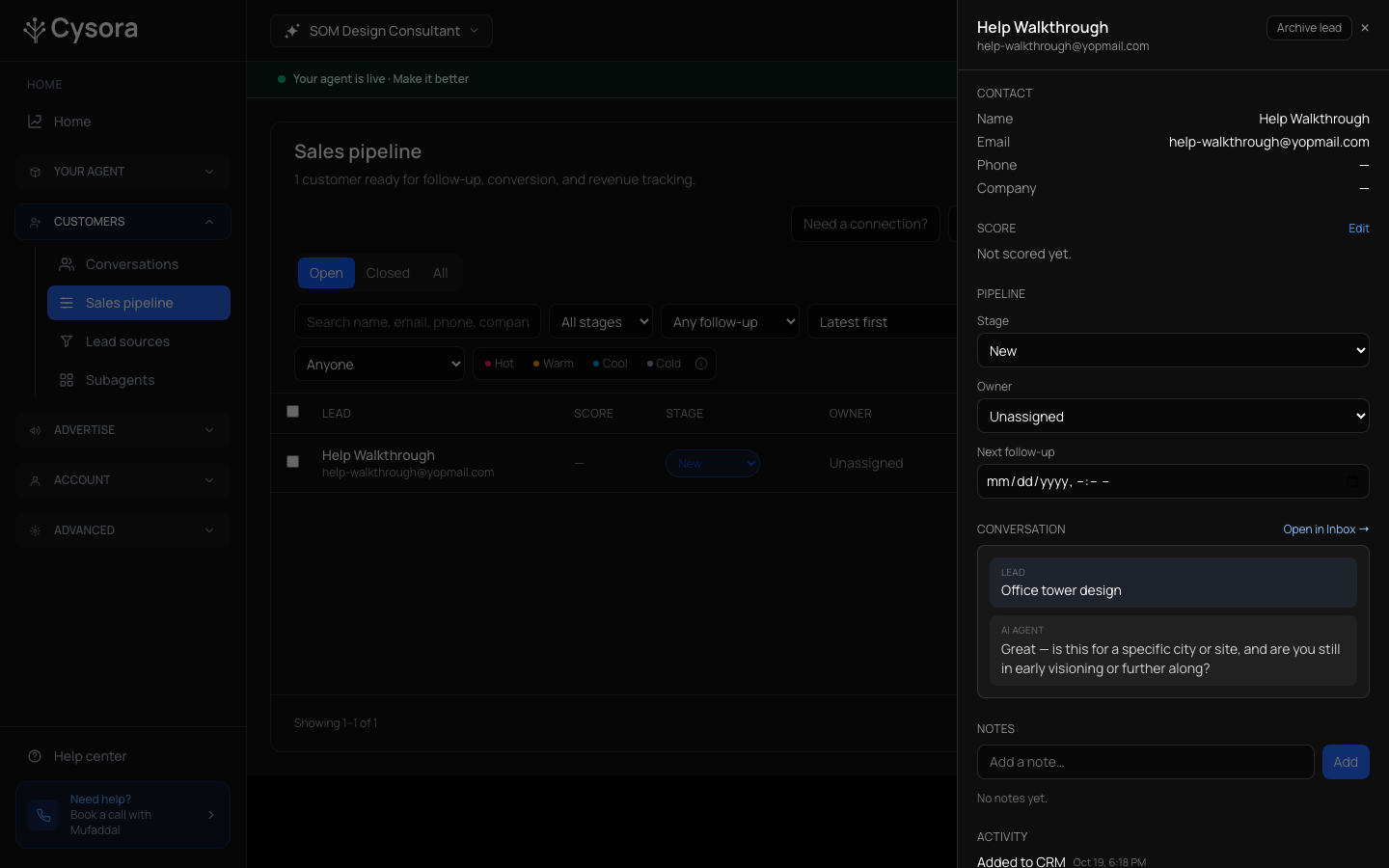Switch to the Closed tab

point(388,273)
